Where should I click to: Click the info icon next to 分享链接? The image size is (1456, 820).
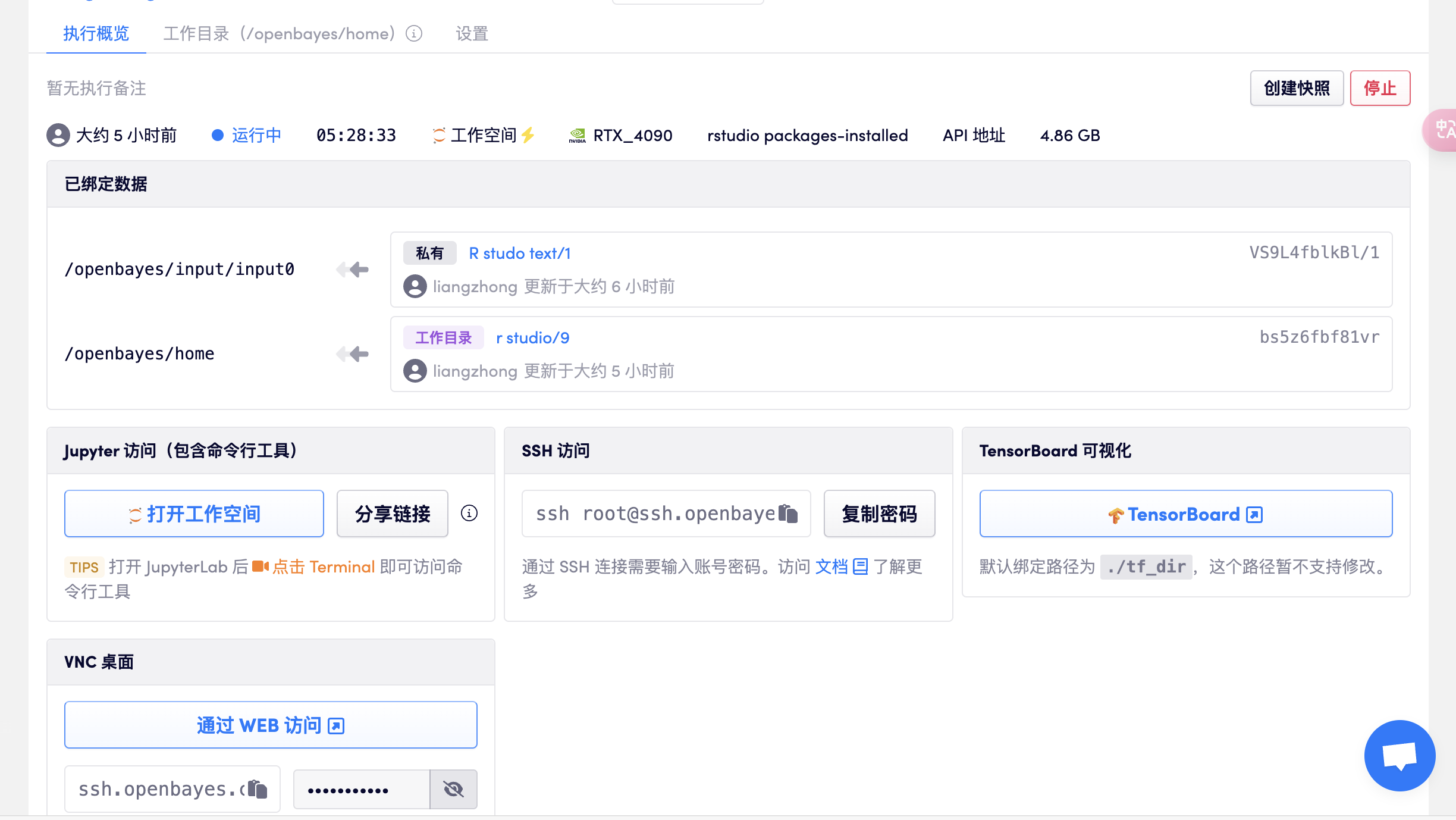(469, 513)
